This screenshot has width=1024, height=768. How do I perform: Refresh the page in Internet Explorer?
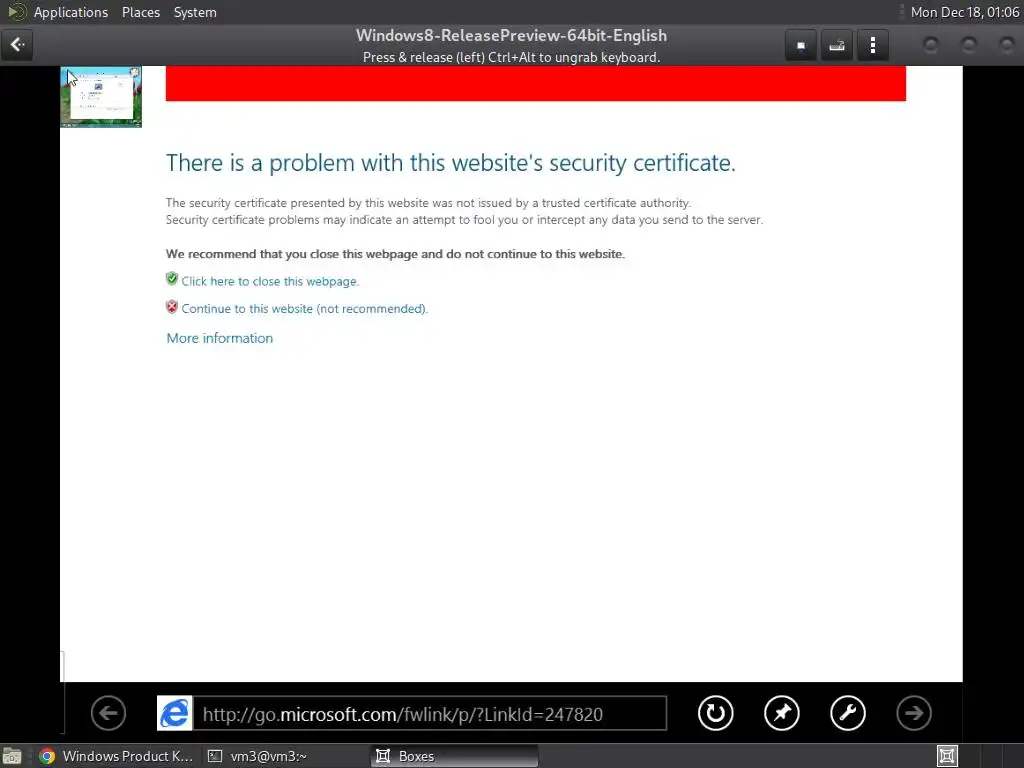coord(716,713)
